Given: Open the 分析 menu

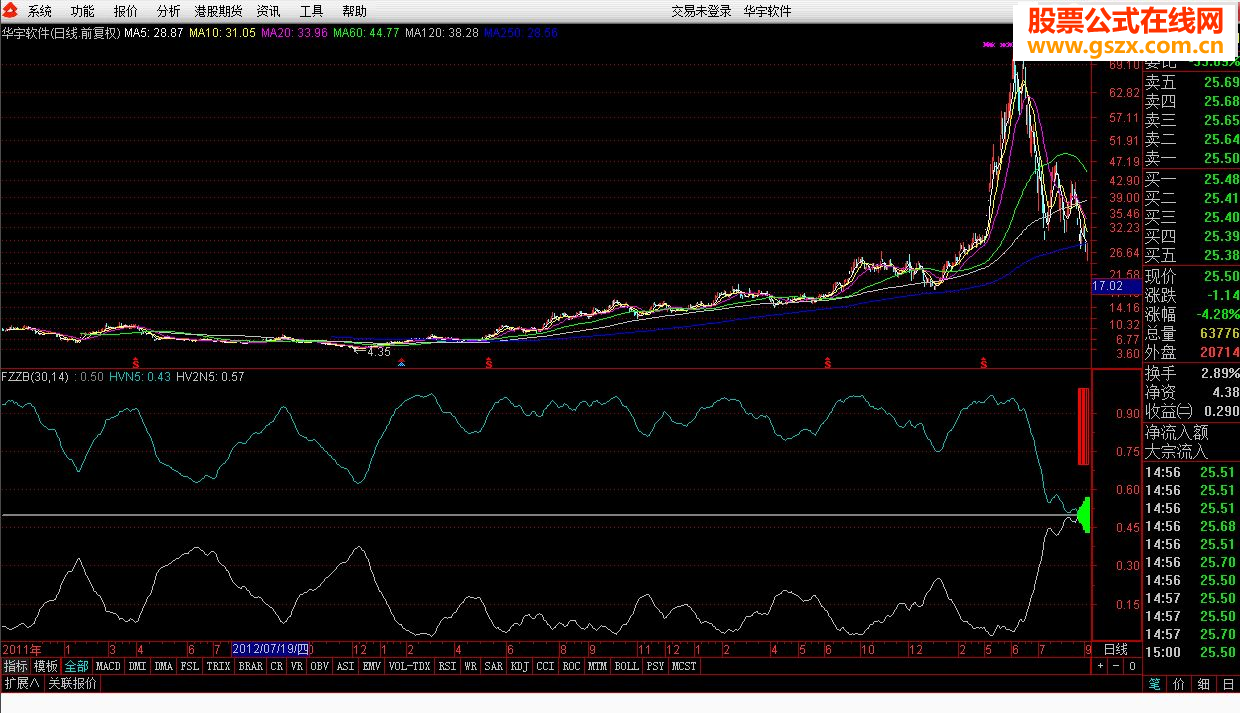Looking at the screenshot, I should 169,11.
